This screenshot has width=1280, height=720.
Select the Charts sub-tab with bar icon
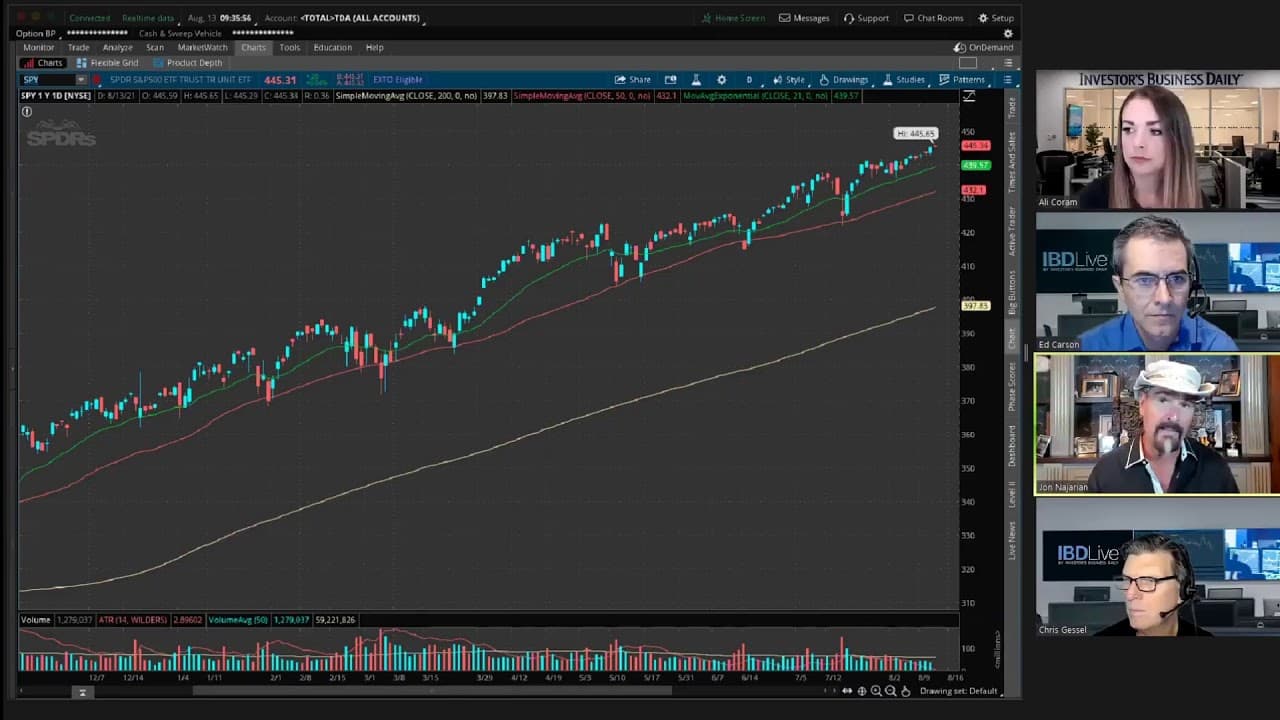click(x=43, y=63)
